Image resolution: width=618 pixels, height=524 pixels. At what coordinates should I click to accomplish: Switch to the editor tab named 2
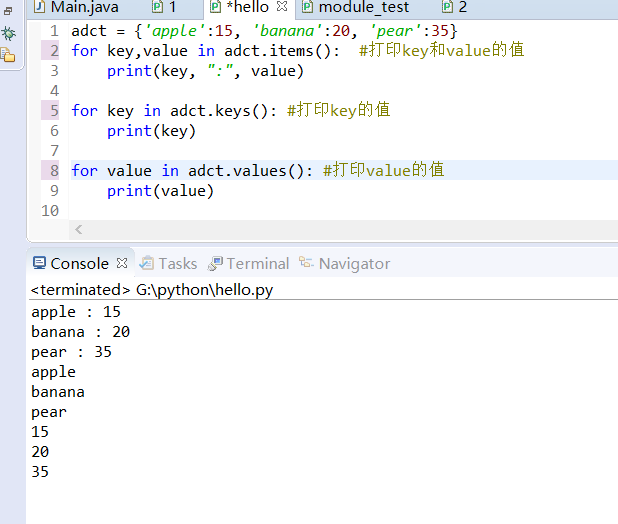pos(456,7)
